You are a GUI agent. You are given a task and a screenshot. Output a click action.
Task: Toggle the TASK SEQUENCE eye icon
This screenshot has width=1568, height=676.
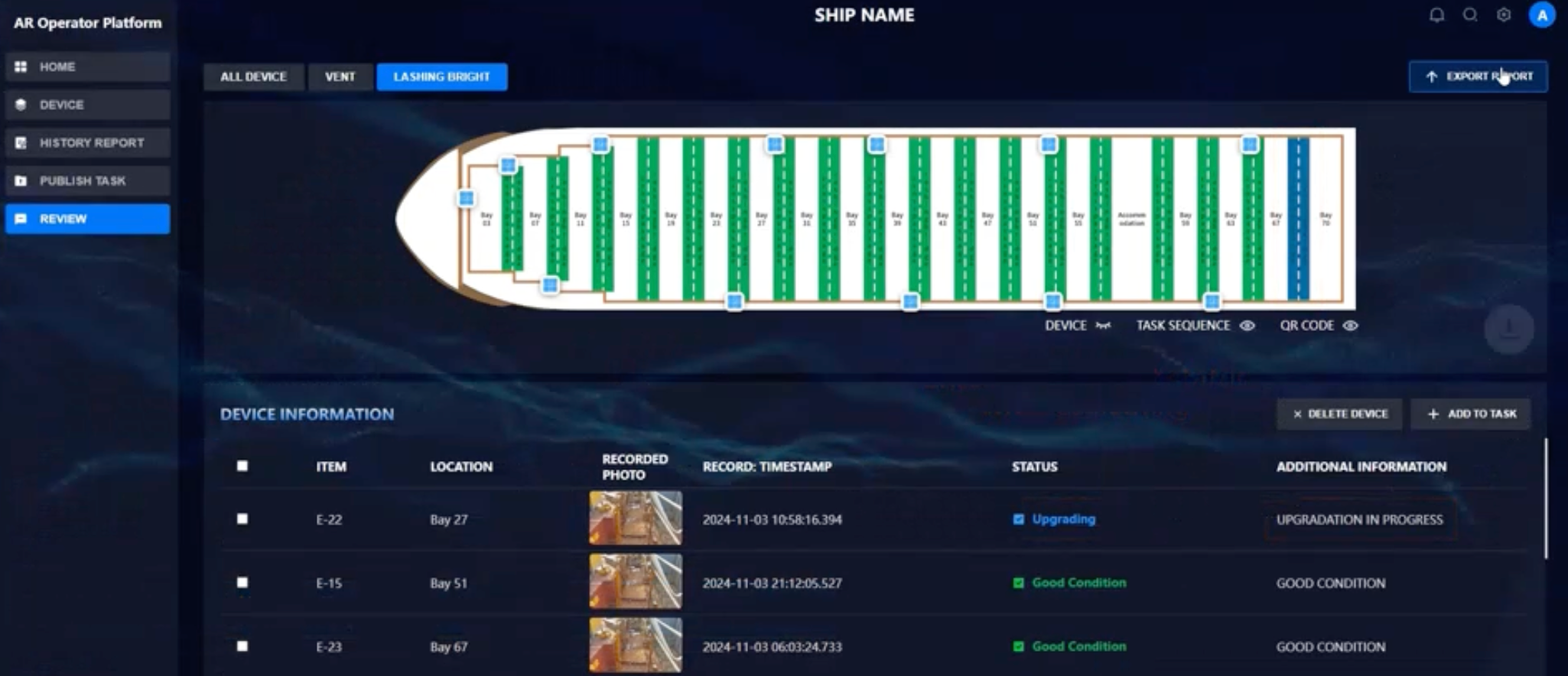click(1248, 326)
